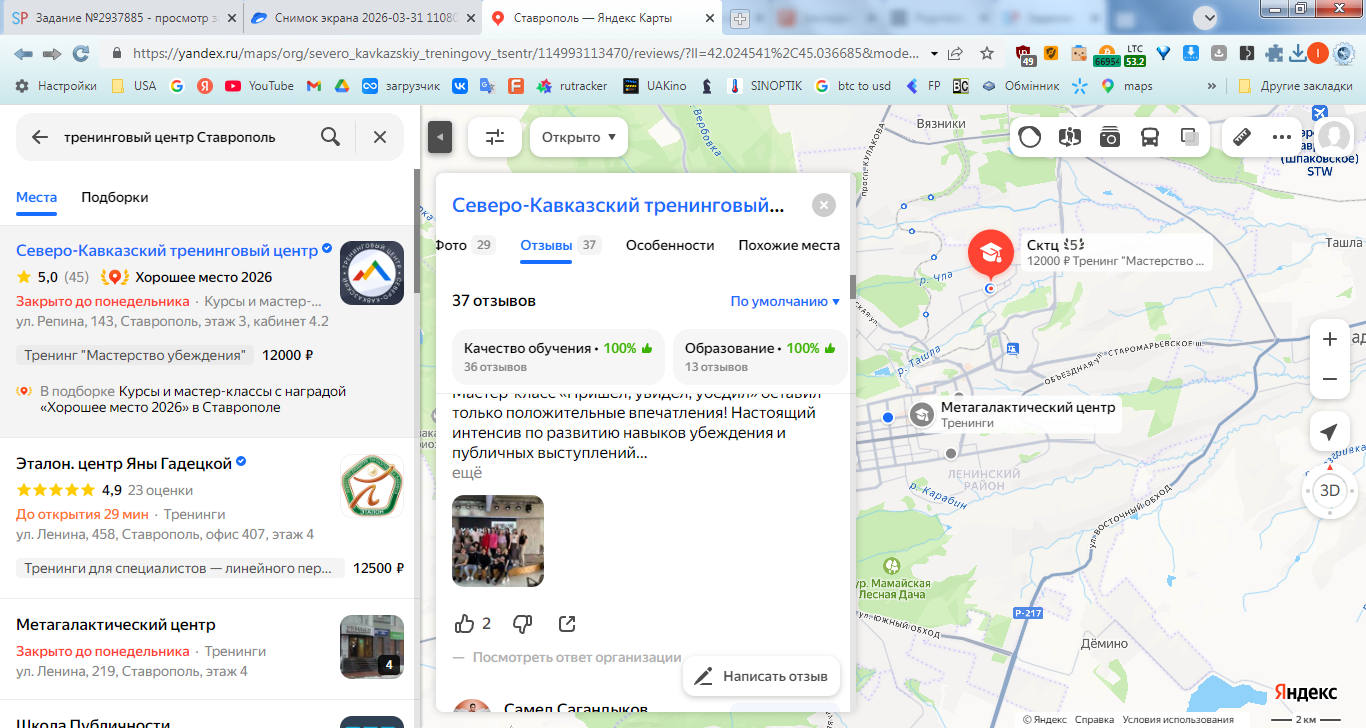The width and height of the screenshot is (1366, 728).
Task: Open the SINOPTIK bookmark
Action: (x=764, y=86)
